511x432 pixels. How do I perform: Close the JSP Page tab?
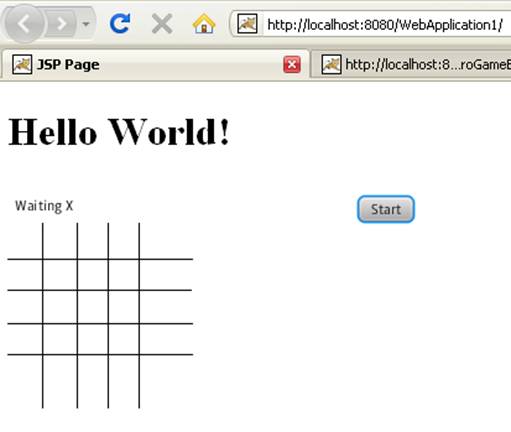pos(292,64)
